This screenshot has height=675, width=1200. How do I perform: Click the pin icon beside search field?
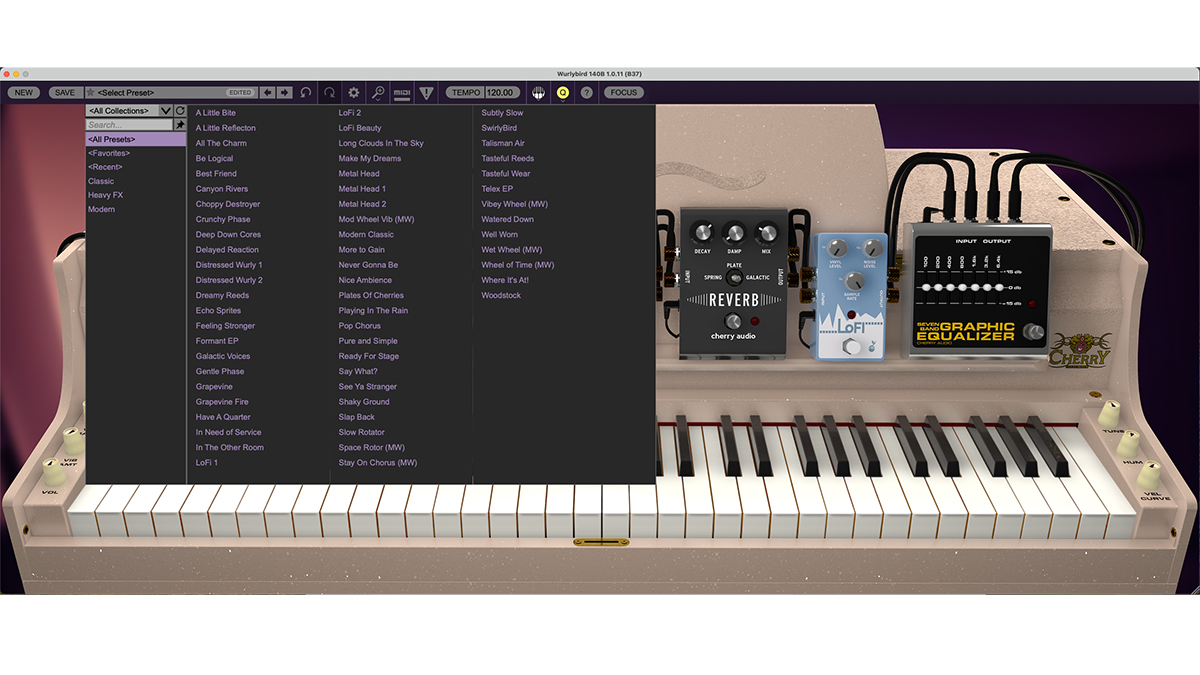tap(180, 125)
